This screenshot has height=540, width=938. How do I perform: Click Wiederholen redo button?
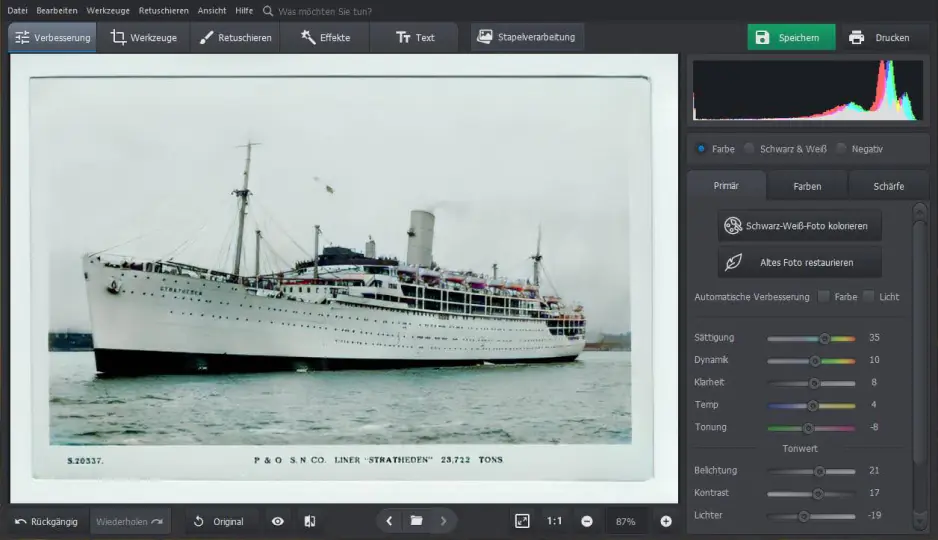click(129, 521)
